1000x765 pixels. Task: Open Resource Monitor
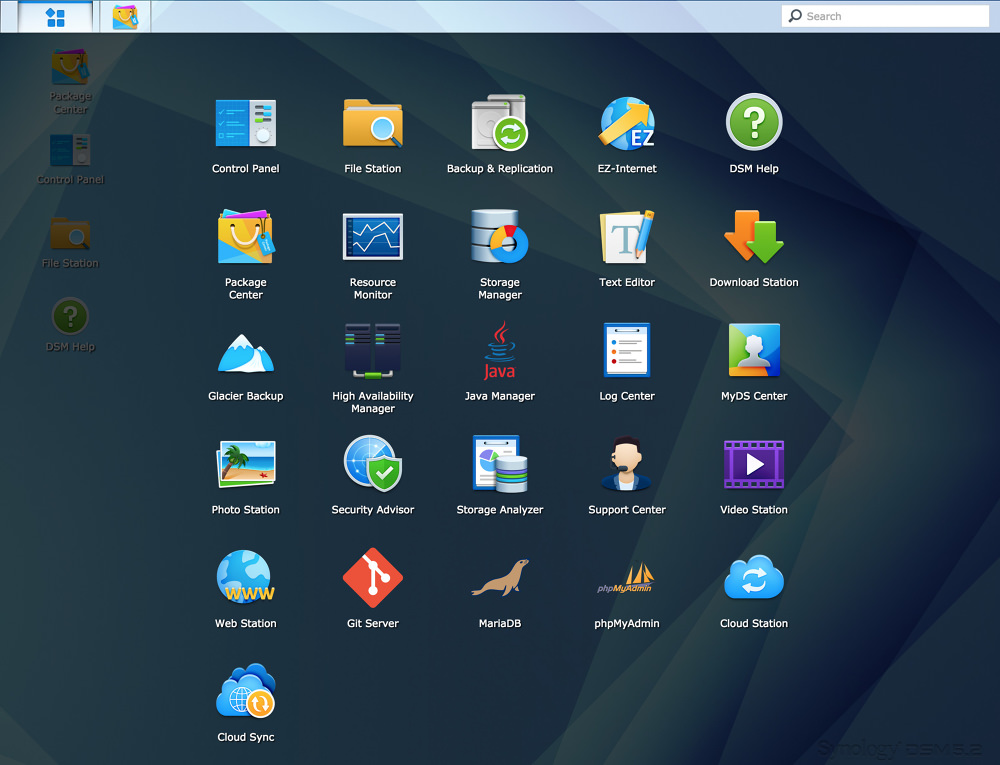(372, 238)
